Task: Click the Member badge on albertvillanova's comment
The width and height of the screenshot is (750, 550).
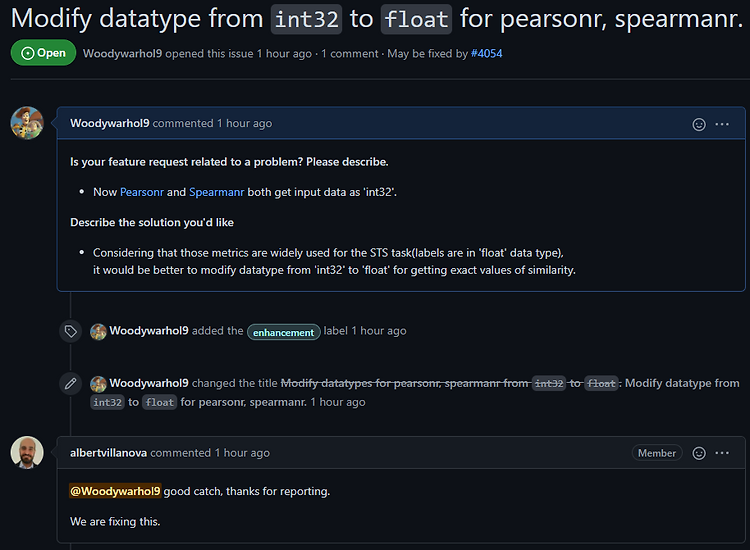Action: pos(657,453)
